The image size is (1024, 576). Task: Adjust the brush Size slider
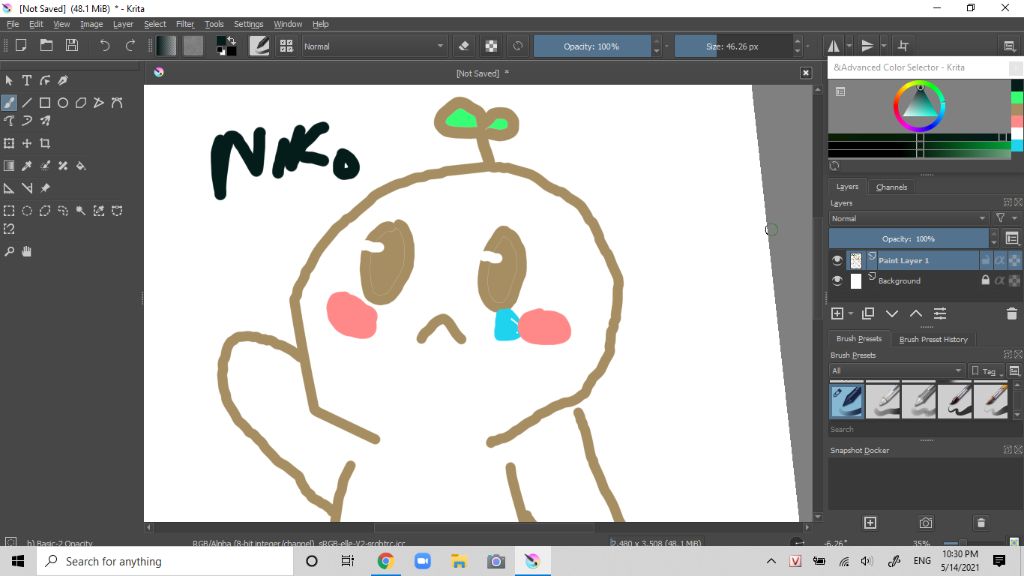733,46
